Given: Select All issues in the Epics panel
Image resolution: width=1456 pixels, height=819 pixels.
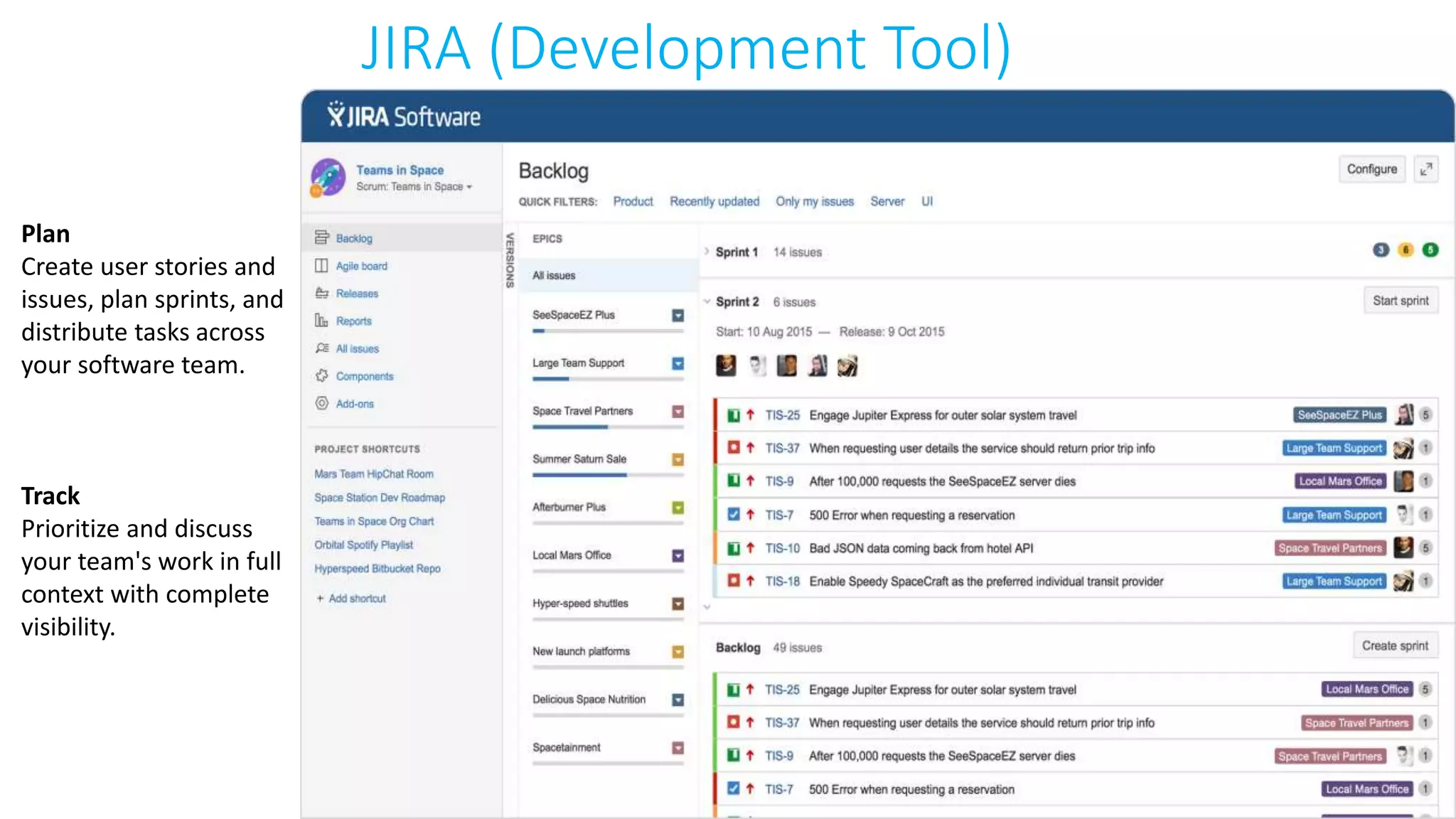Looking at the screenshot, I should (609, 275).
